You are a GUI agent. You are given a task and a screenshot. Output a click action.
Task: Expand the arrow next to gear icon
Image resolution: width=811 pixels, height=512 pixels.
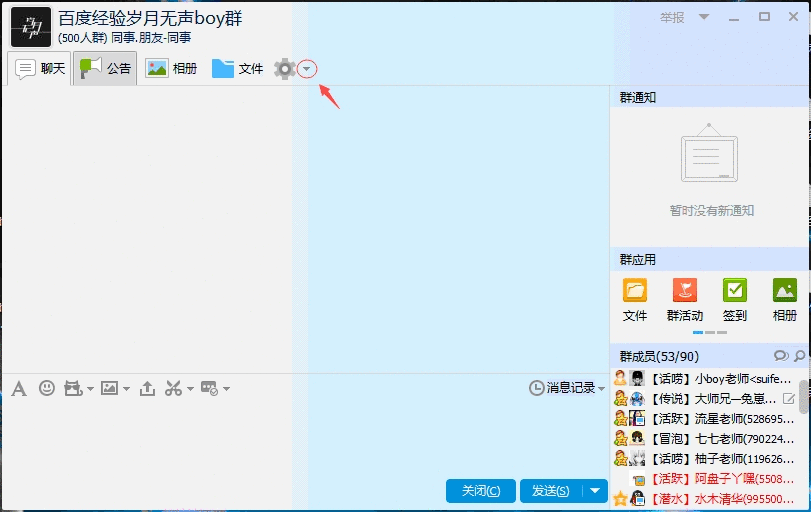tap(307, 69)
